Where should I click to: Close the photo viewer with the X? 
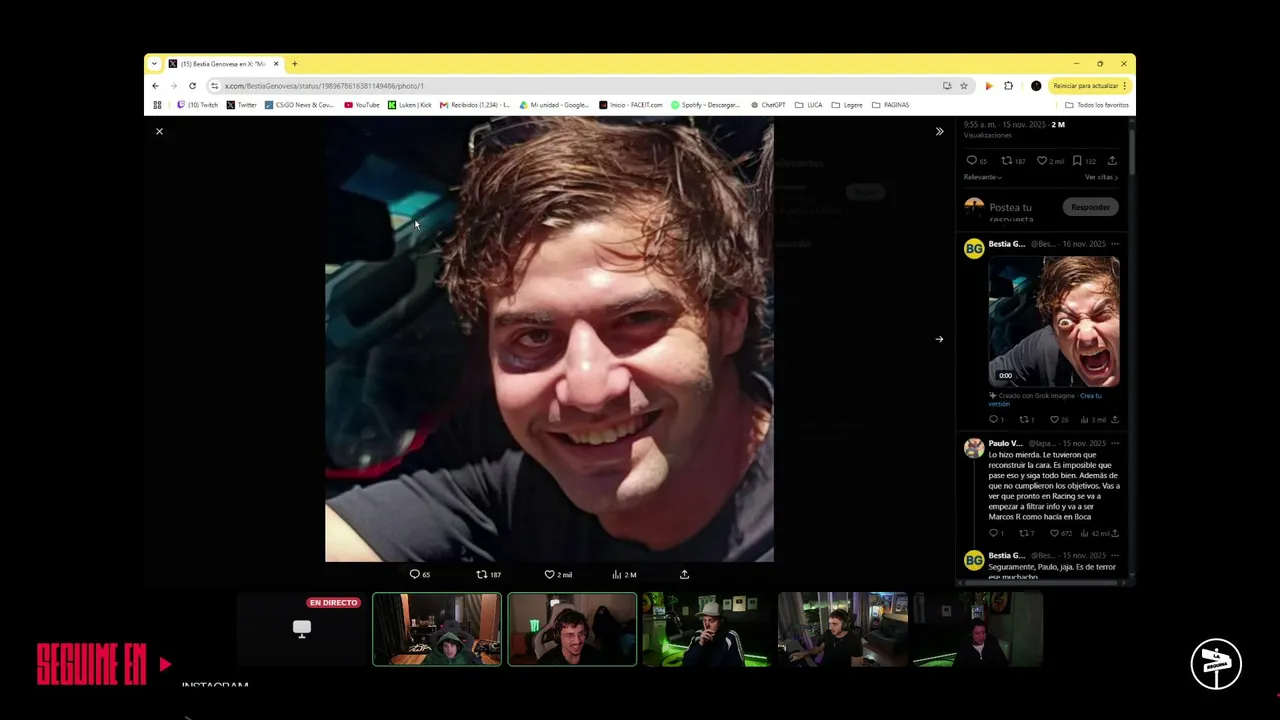[x=159, y=131]
